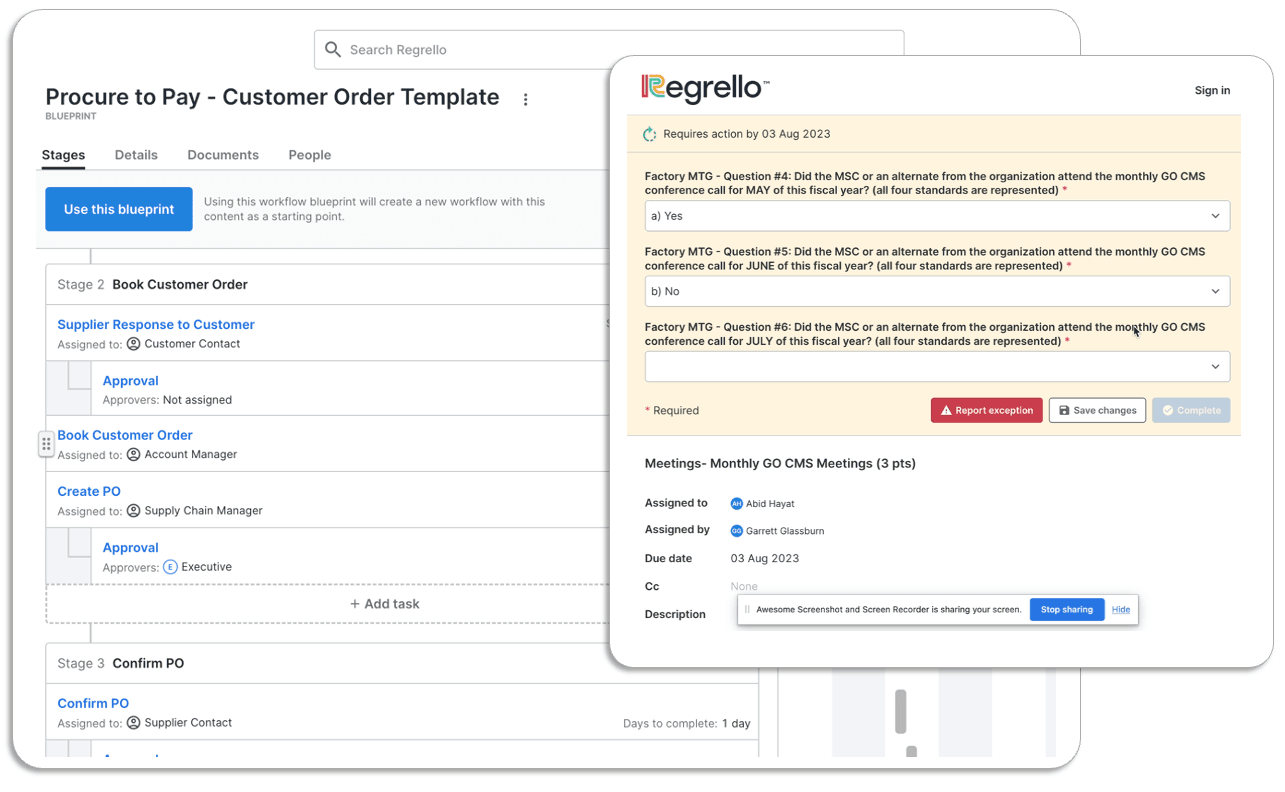The width and height of the screenshot is (1285, 792).
Task: Open the Create PO task link
Action: [x=89, y=491]
